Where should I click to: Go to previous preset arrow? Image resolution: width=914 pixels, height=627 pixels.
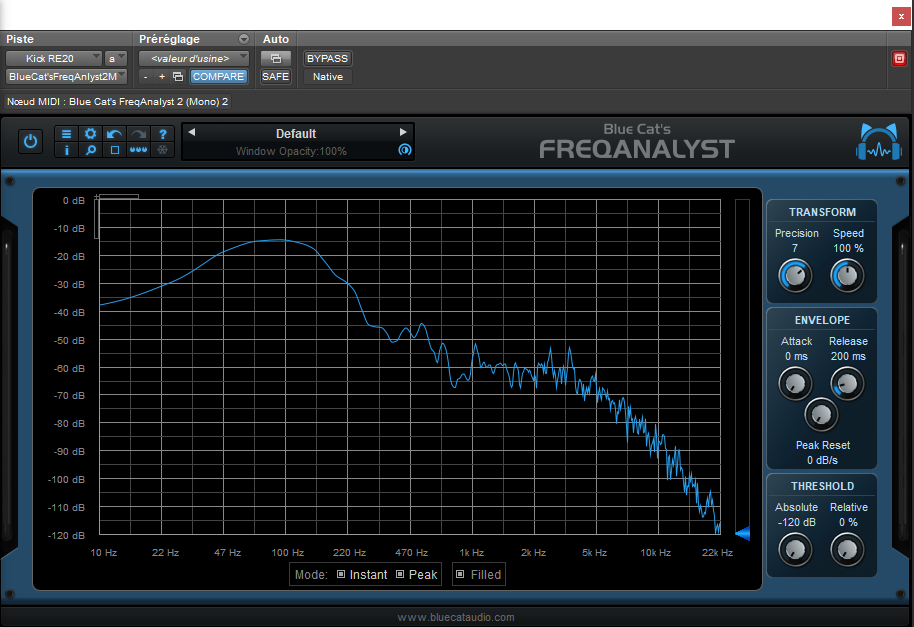pyautogui.click(x=192, y=132)
